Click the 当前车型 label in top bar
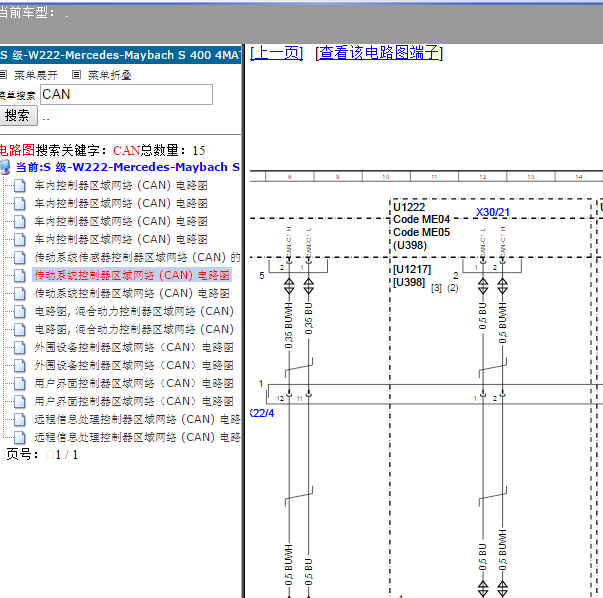603x598 pixels. click(27, 13)
